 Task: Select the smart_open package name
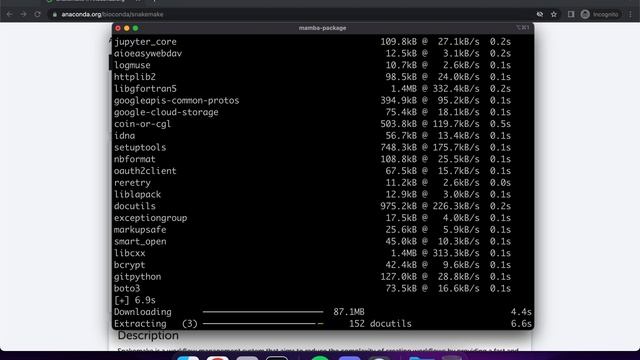click(140, 242)
